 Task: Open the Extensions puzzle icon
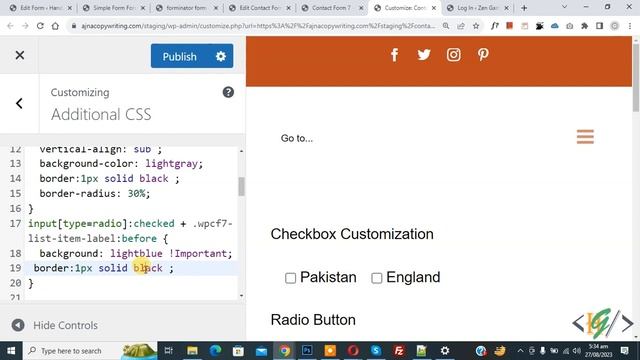pos(584,26)
